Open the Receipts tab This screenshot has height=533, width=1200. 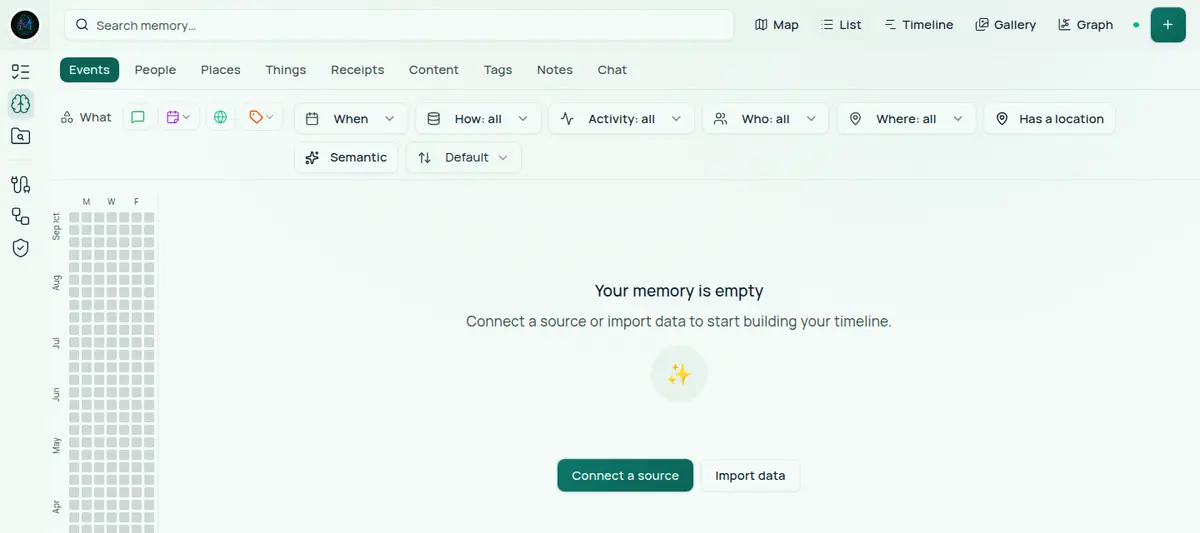pos(357,69)
